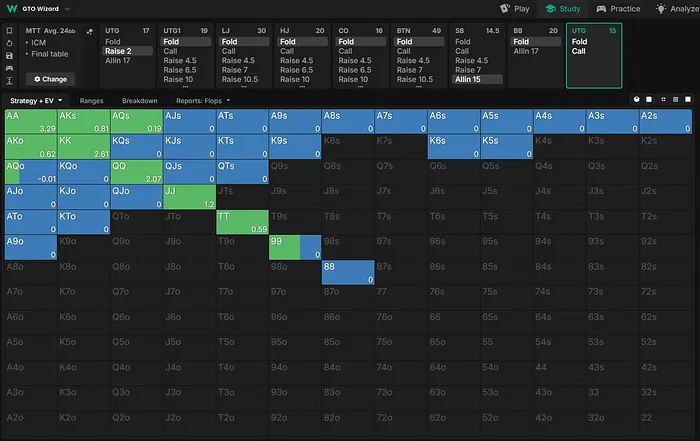Click the game controller icon in sidebar
Image resolution: width=700 pixels, height=441 pixels.
[x=9, y=67]
